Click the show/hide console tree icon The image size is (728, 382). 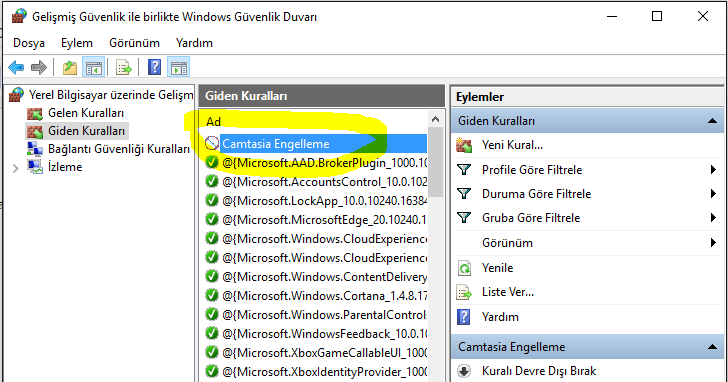pos(93,68)
